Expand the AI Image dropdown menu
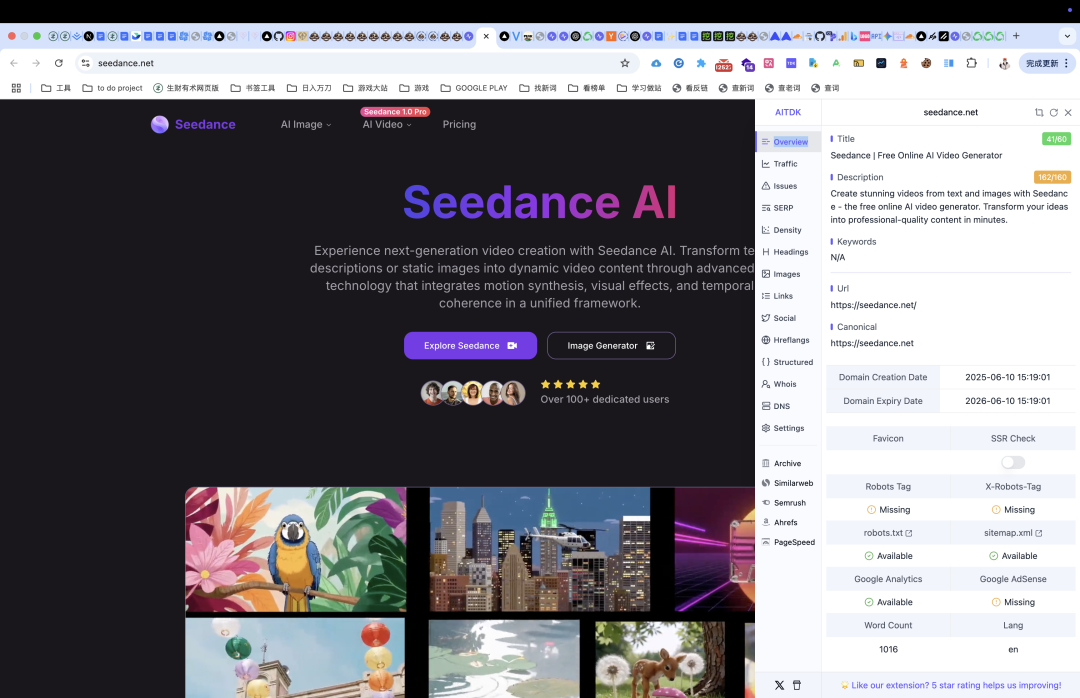Screen dimensions: 1080x698 (x=306, y=125)
